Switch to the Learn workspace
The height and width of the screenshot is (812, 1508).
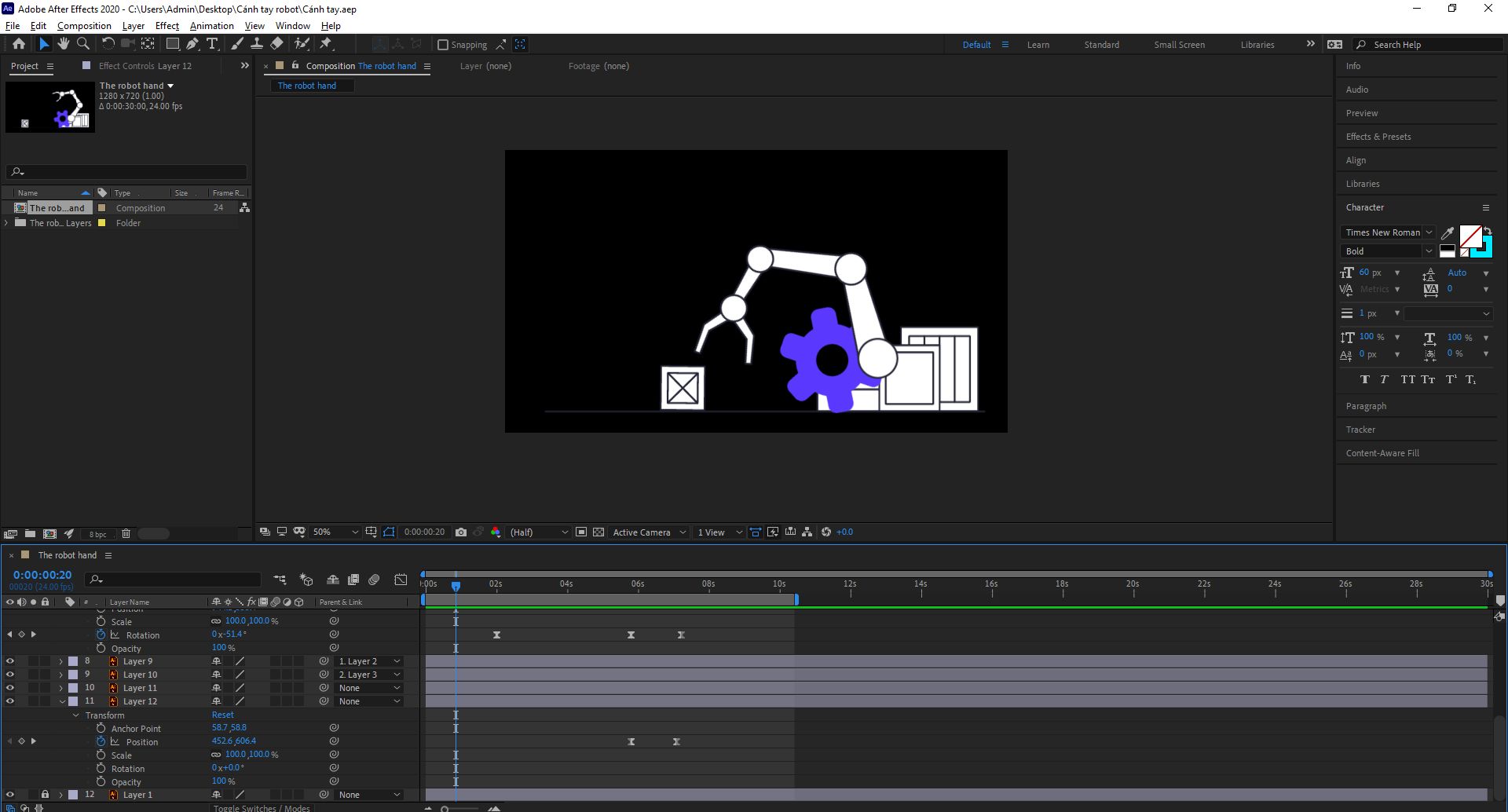pos(1038,45)
